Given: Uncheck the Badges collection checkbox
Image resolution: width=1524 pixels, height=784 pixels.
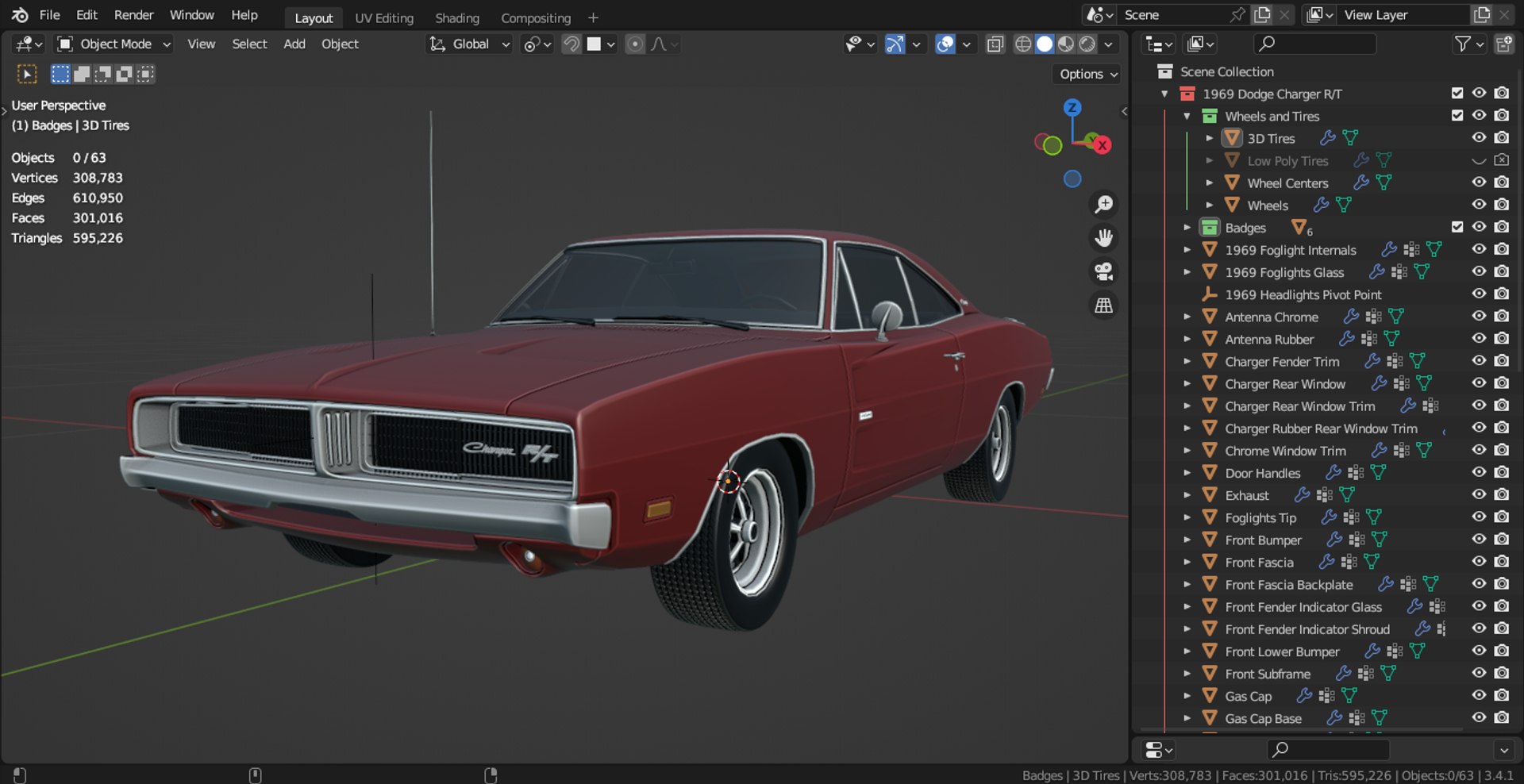Looking at the screenshot, I should (1457, 228).
